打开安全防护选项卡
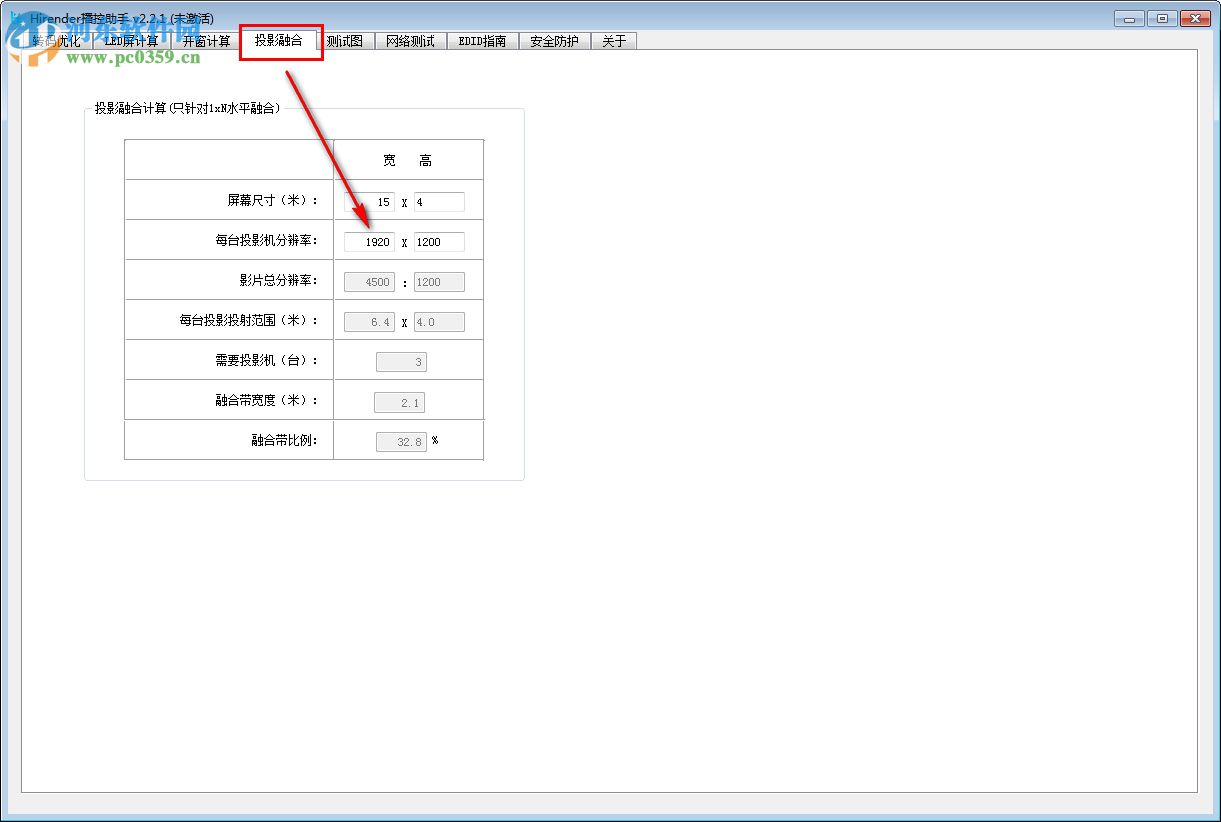Image resolution: width=1221 pixels, height=822 pixels. point(553,41)
